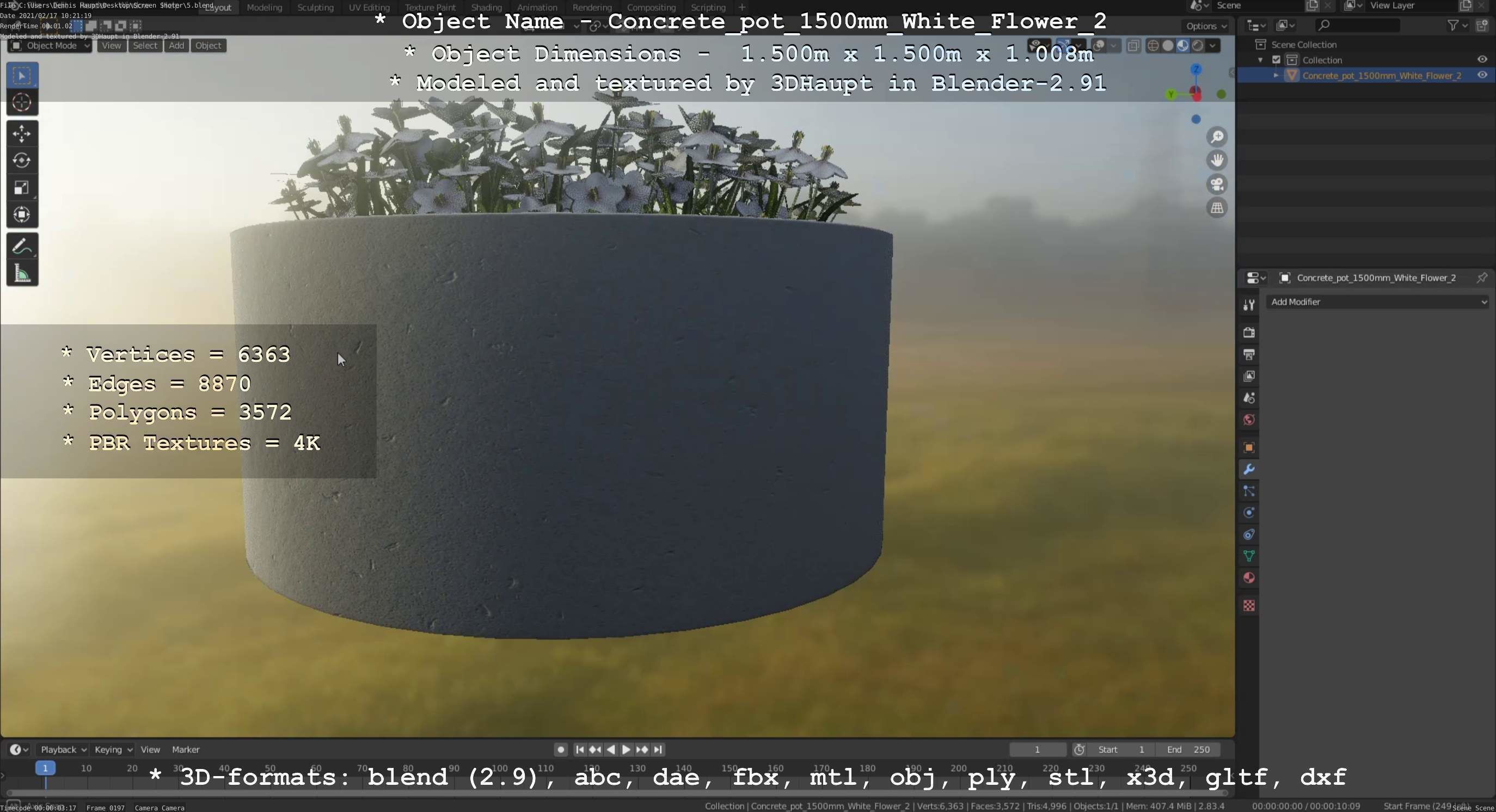This screenshot has height=812, width=1496.
Task: Open the Add Modifier dropdown
Action: (x=1379, y=303)
